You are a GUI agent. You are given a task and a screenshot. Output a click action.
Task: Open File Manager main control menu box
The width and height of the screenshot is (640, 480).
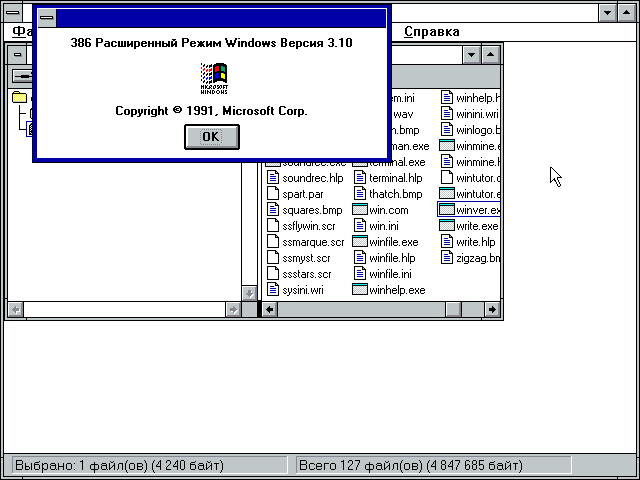point(13,12)
